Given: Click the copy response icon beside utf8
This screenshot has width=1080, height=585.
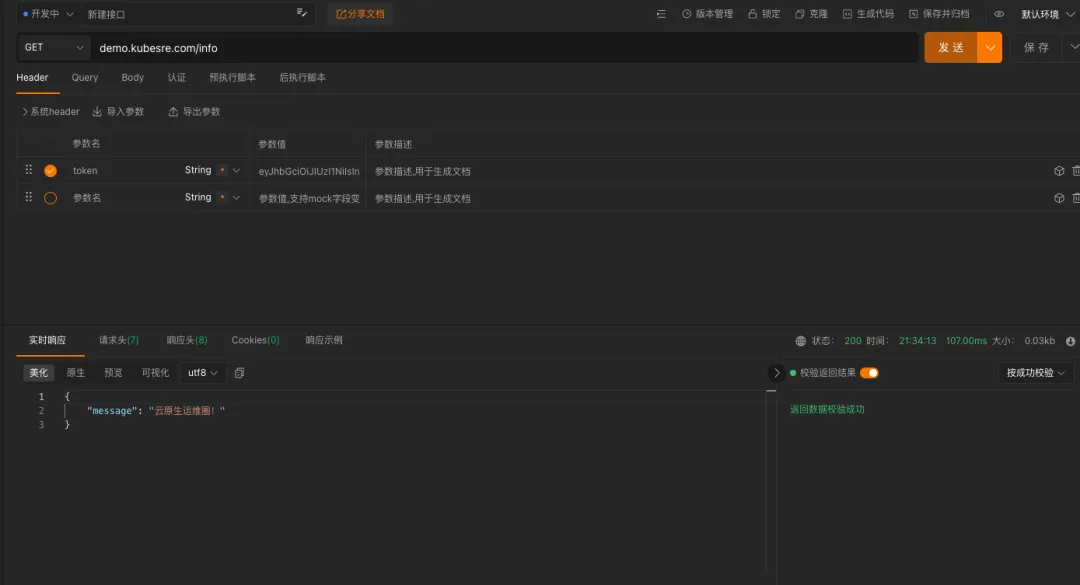Looking at the screenshot, I should point(239,373).
